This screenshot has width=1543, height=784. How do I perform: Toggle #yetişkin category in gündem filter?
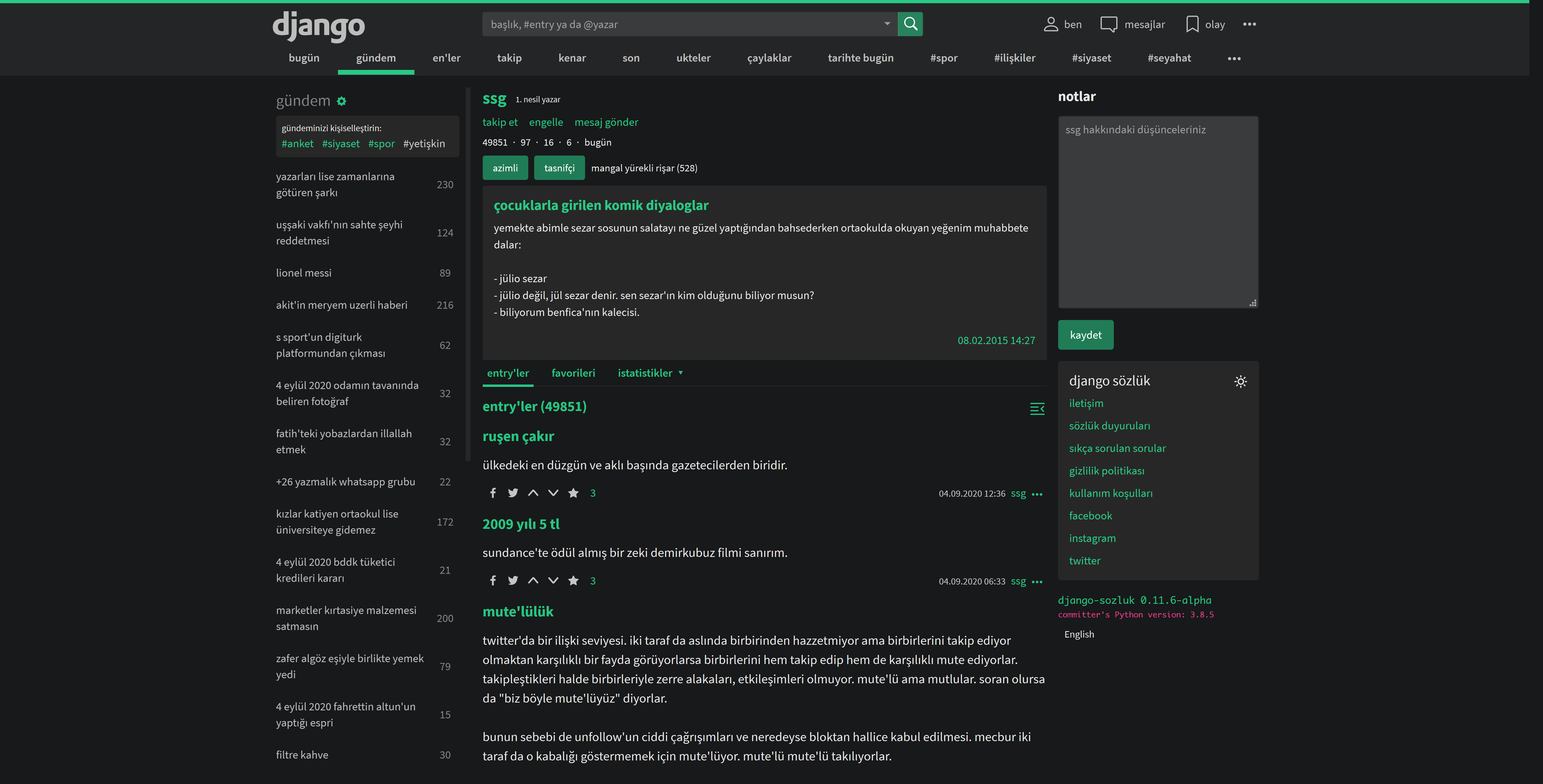(x=424, y=144)
